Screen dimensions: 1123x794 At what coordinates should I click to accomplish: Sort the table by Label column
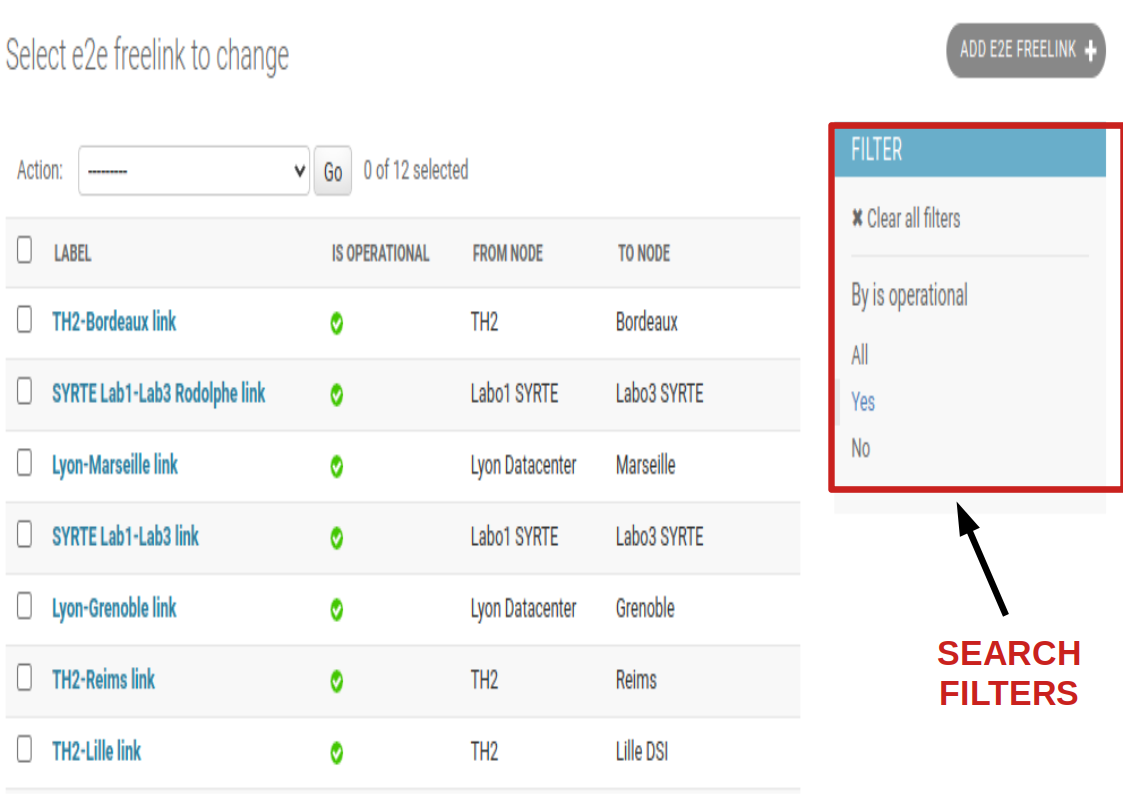coord(72,254)
